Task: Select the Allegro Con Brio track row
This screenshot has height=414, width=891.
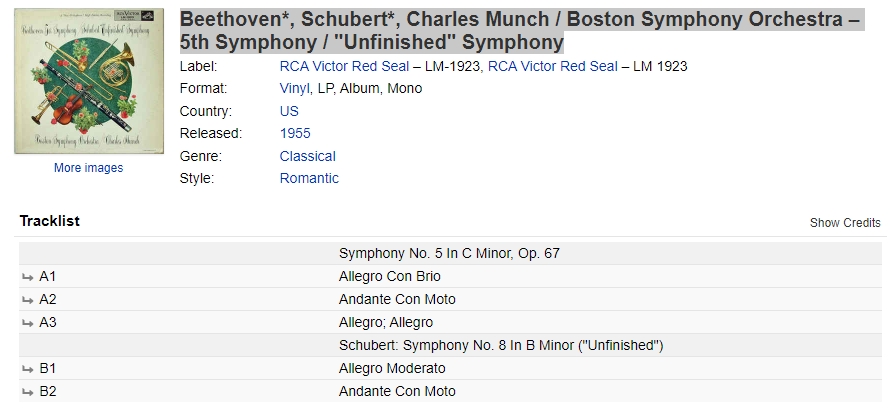Action: click(450, 277)
